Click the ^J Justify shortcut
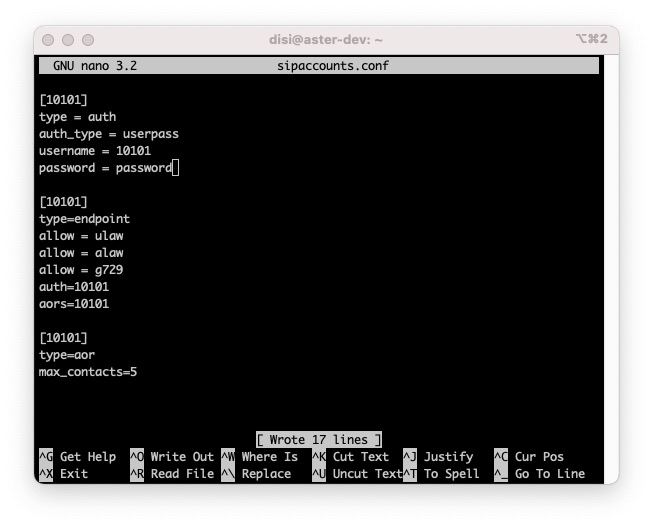 click(438, 457)
